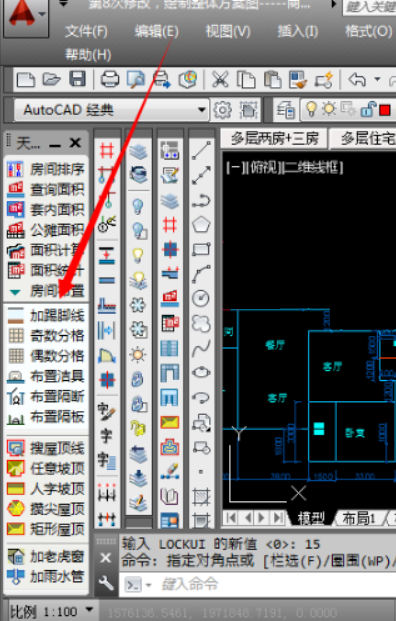
Task: Select 房间排序 in Tianzheng panel
Action: [x=46, y=170]
